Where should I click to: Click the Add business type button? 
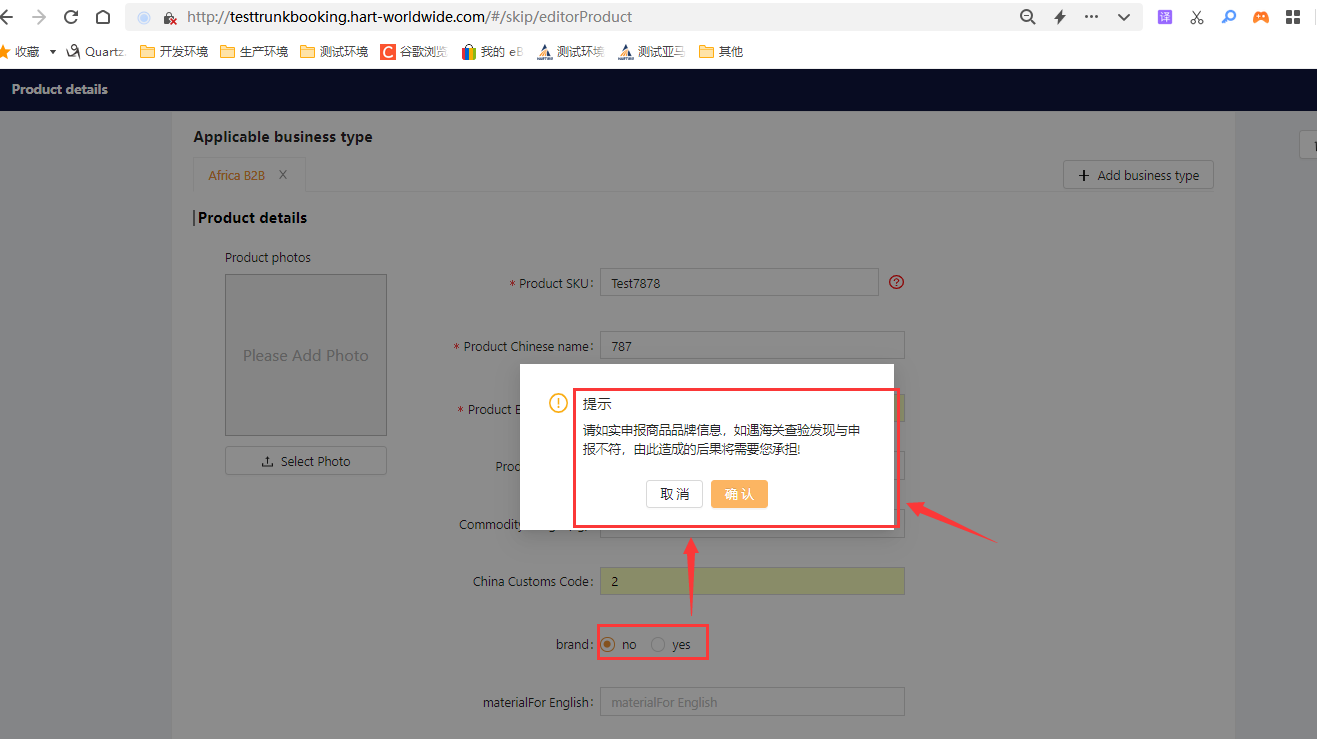tap(1138, 175)
